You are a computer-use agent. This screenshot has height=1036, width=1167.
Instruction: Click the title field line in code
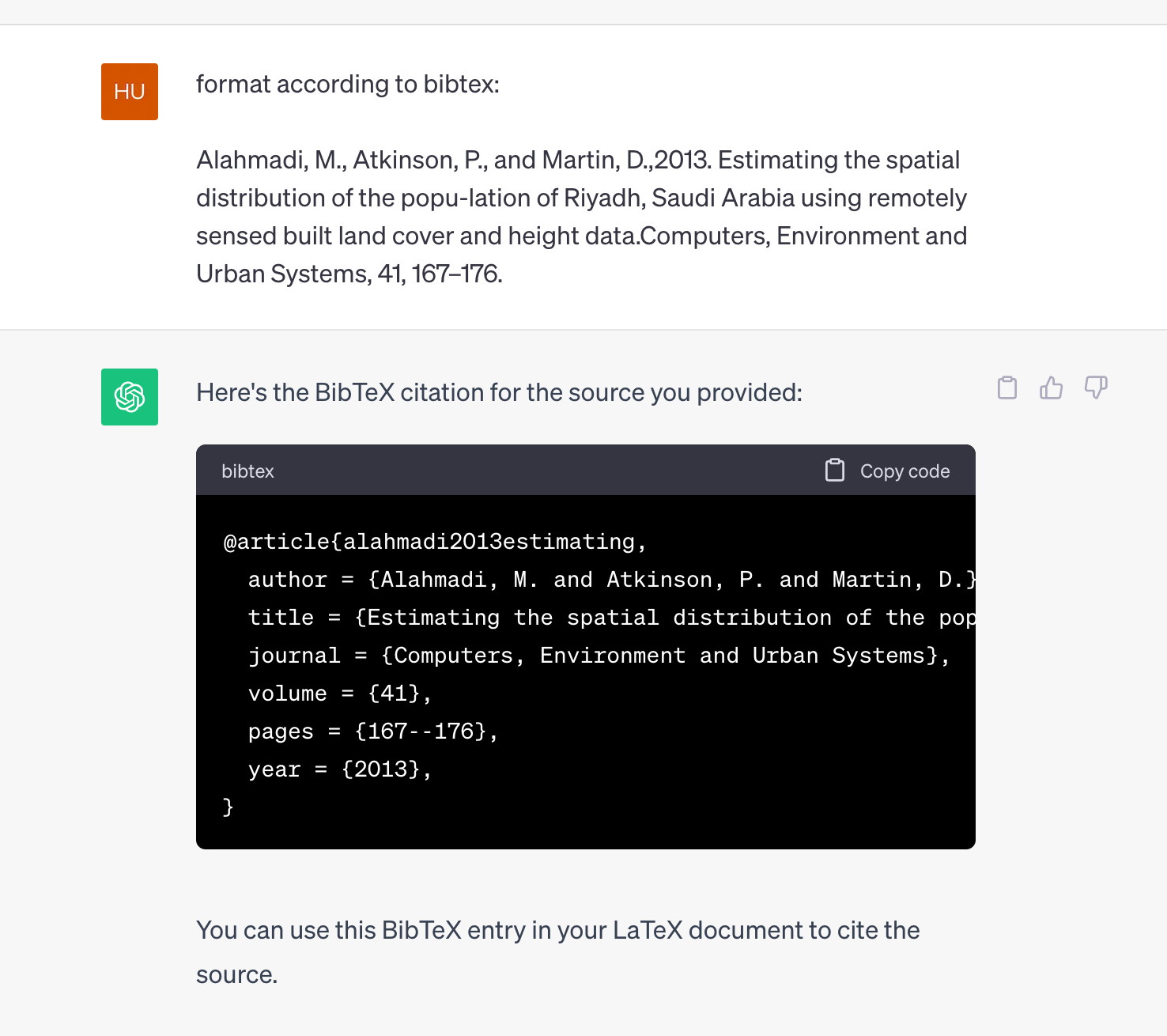pyautogui.click(x=612, y=618)
